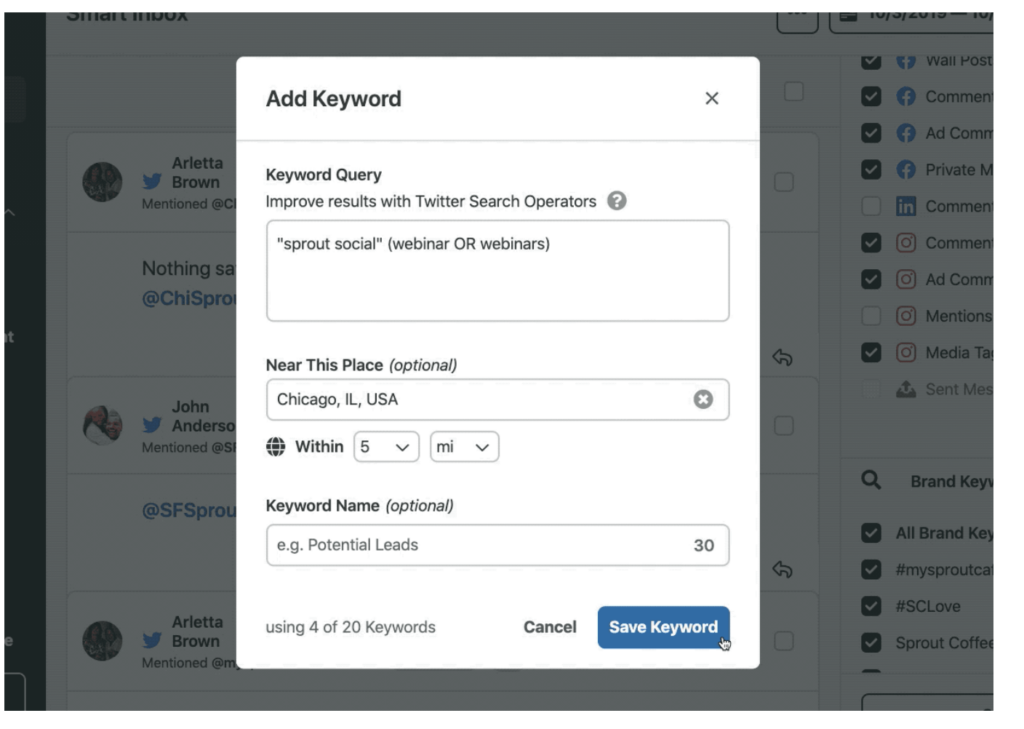Screen dimensions: 1024x729
Task: Toggle All Brand Keywords checkbox
Action: [871, 533]
